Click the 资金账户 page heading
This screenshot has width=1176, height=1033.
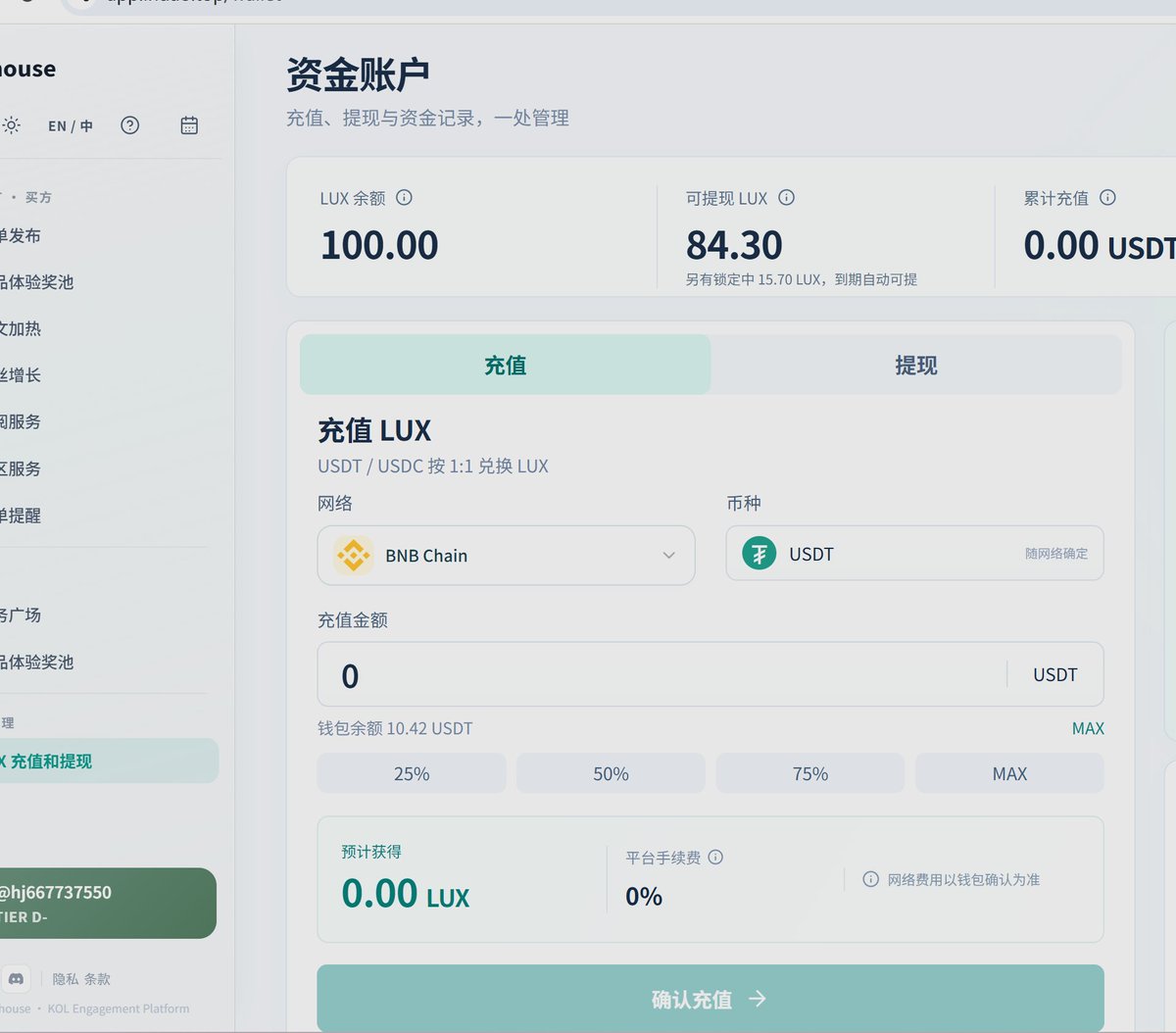pyautogui.click(x=358, y=74)
